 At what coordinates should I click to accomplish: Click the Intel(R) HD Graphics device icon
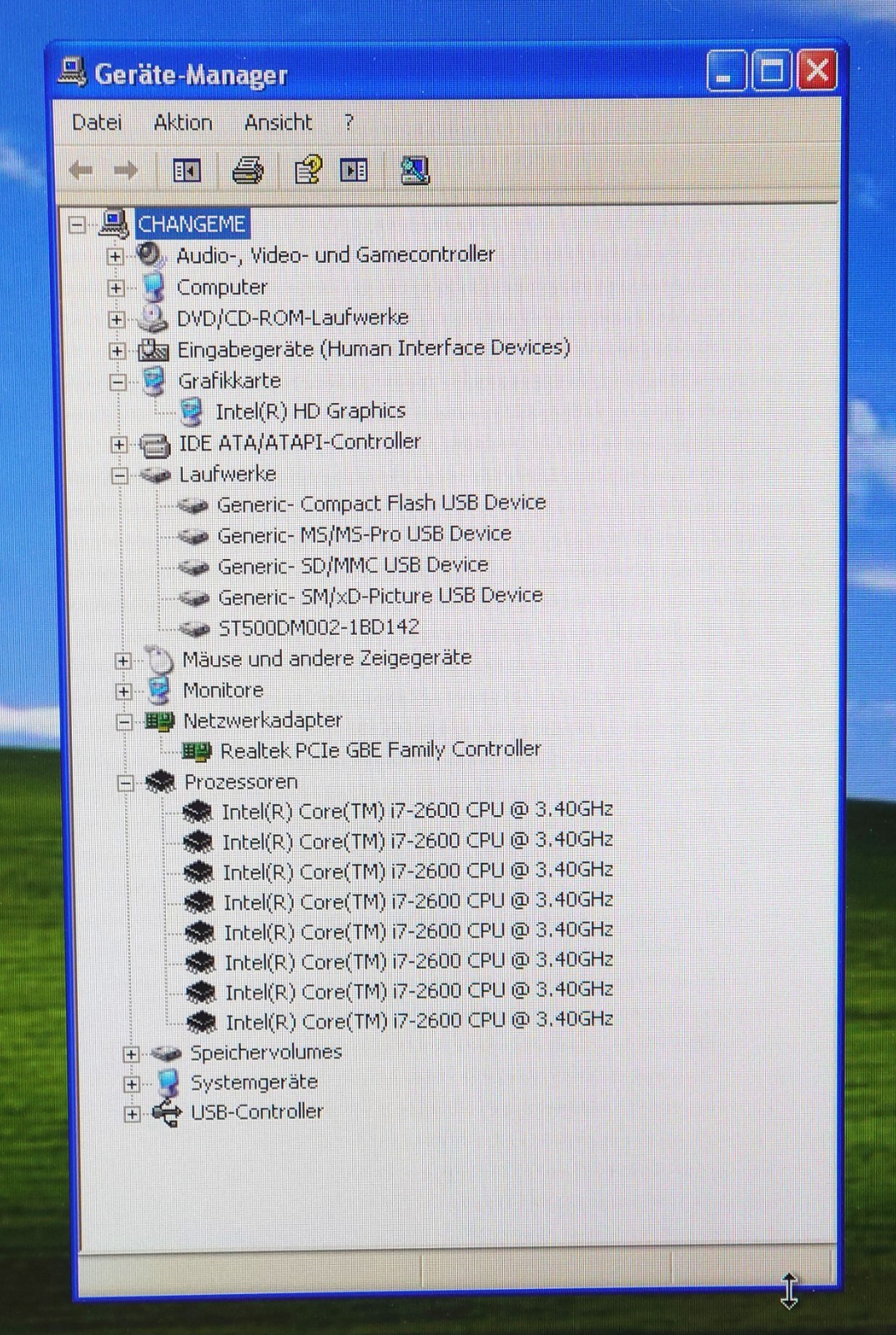[x=192, y=411]
